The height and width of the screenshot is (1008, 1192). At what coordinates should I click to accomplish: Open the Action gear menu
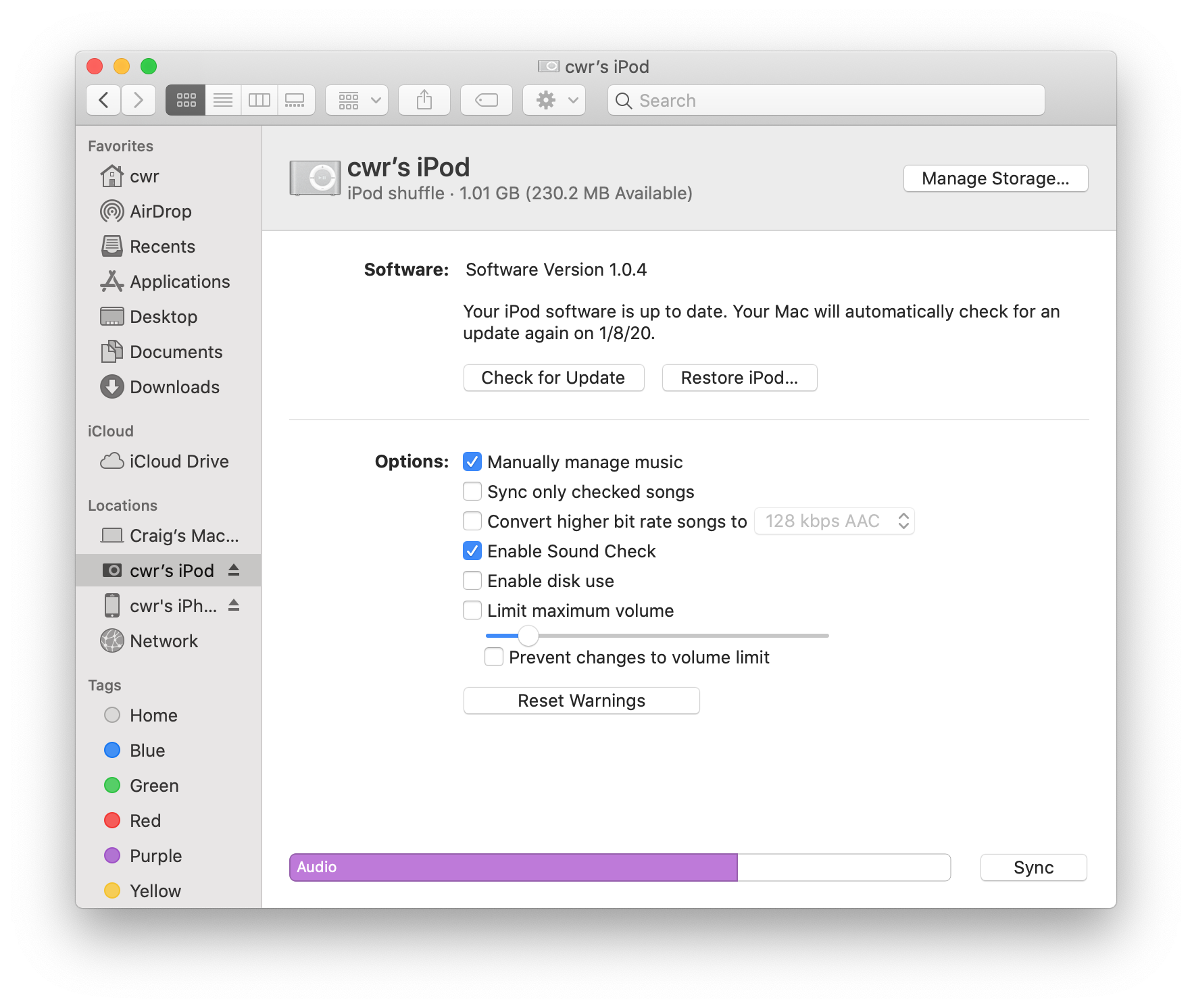[x=554, y=101]
